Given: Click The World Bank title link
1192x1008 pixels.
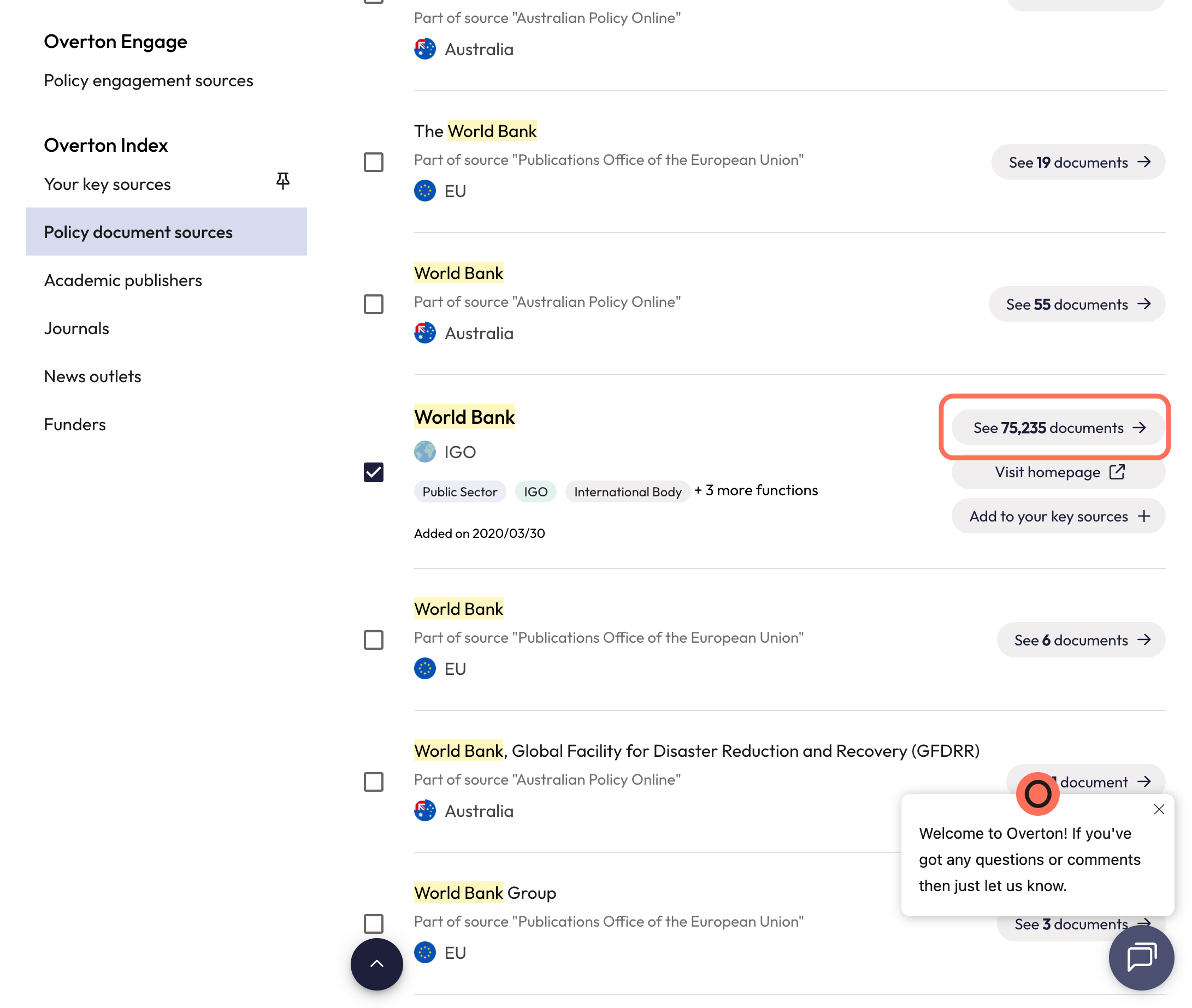Looking at the screenshot, I should tap(475, 131).
